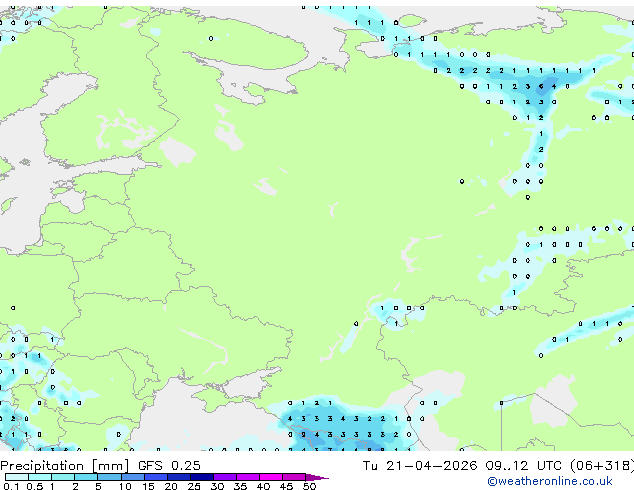The height and width of the screenshot is (490, 634).
Task: Select the 15–20 mm legend color swatch
Action: [156, 477]
